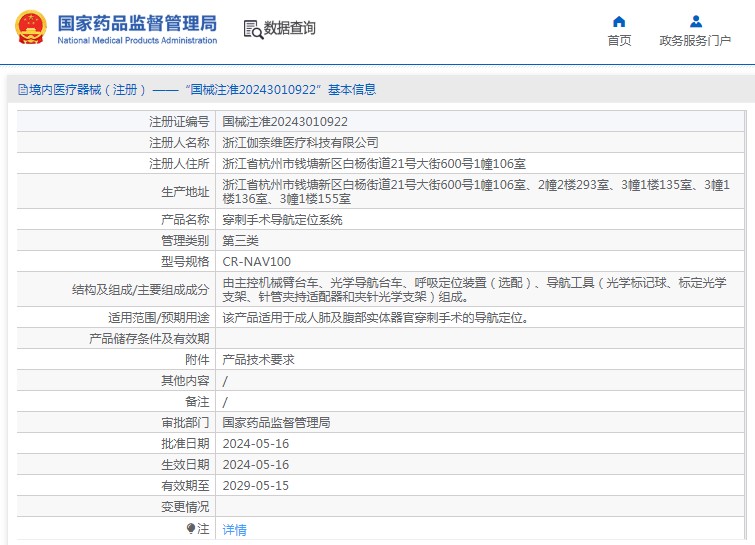Click the 产品储存条件及有效期 row label

149,338
